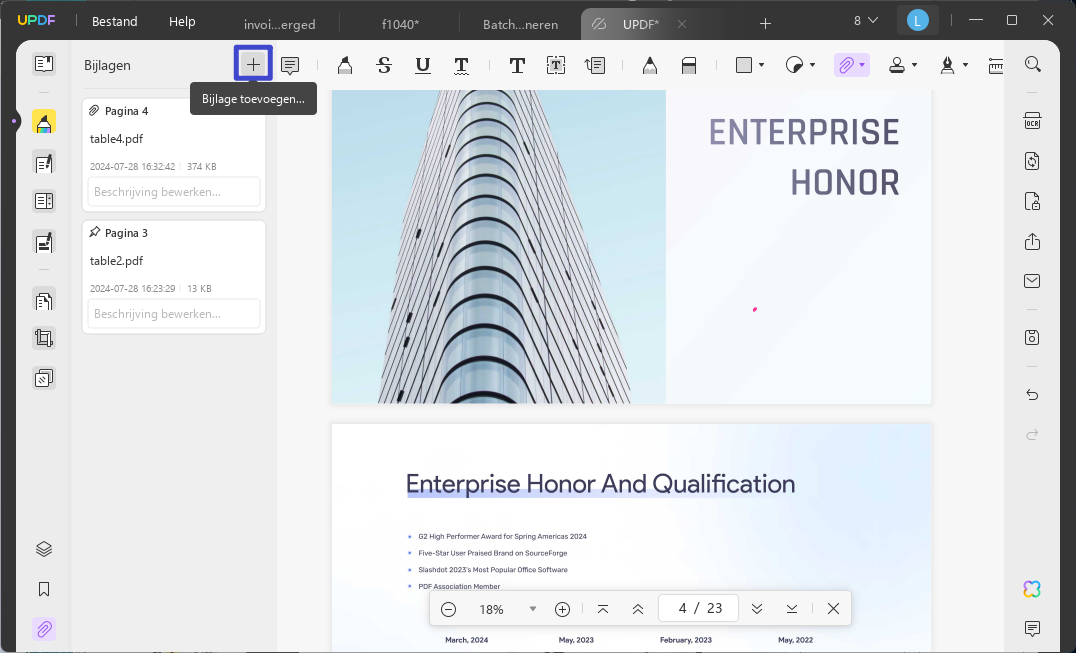Open the sticker dropdown arrow

point(812,65)
